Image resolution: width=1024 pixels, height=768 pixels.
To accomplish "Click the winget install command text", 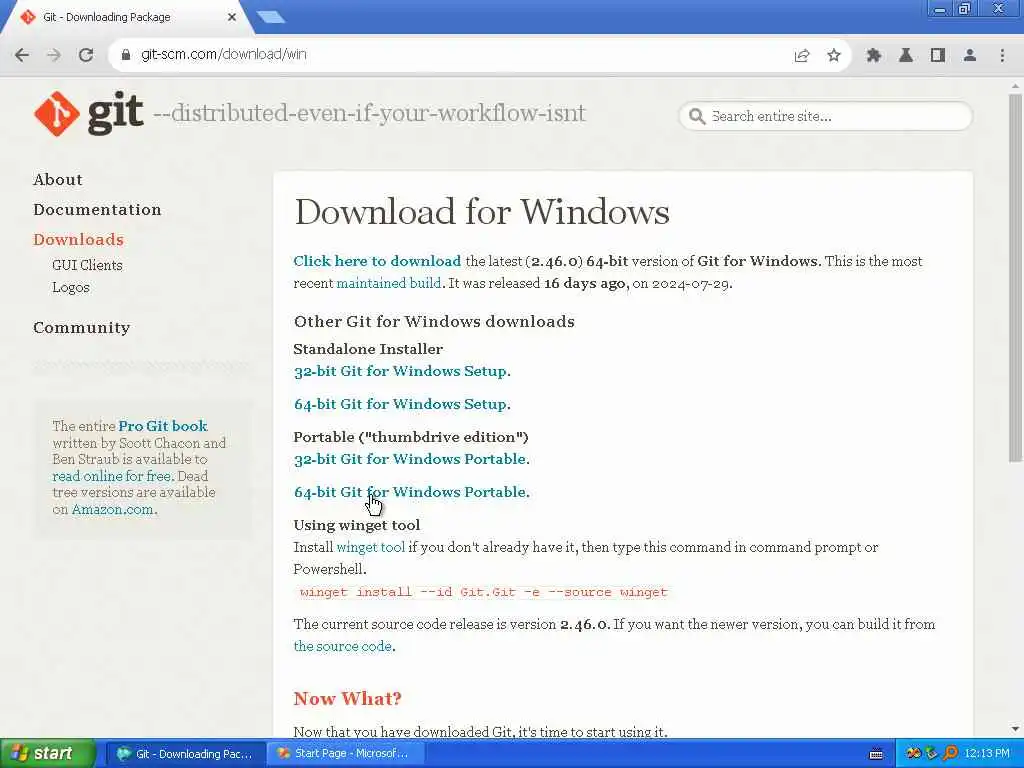I will 483,592.
